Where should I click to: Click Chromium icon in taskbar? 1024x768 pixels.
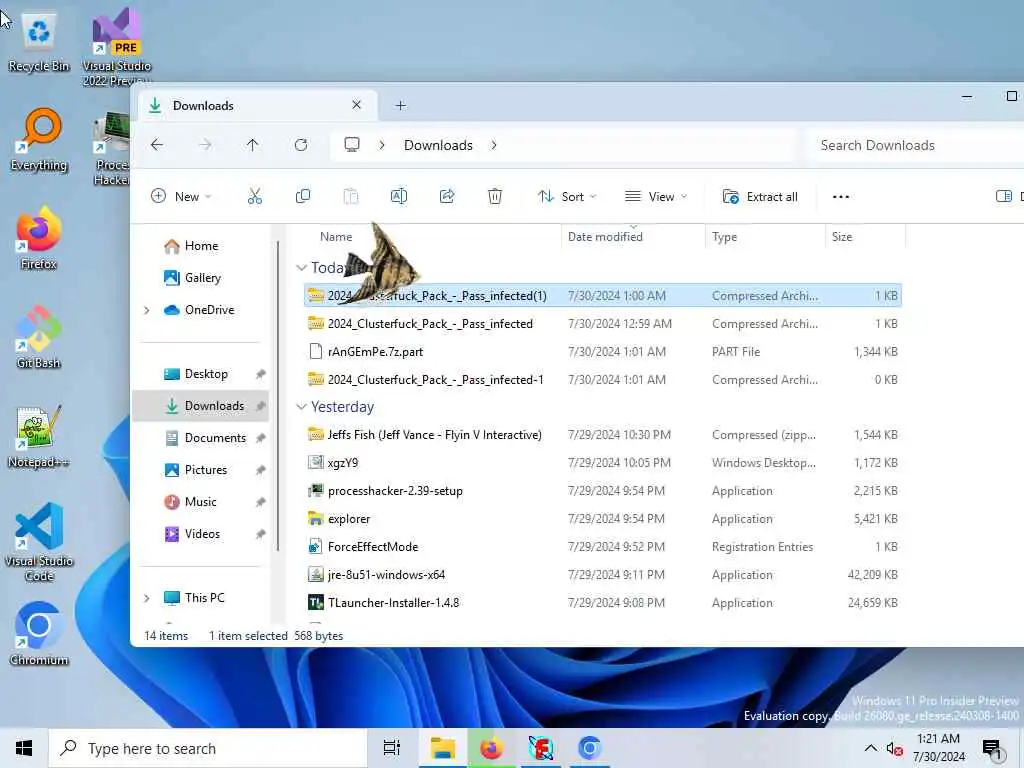pos(589,748)
